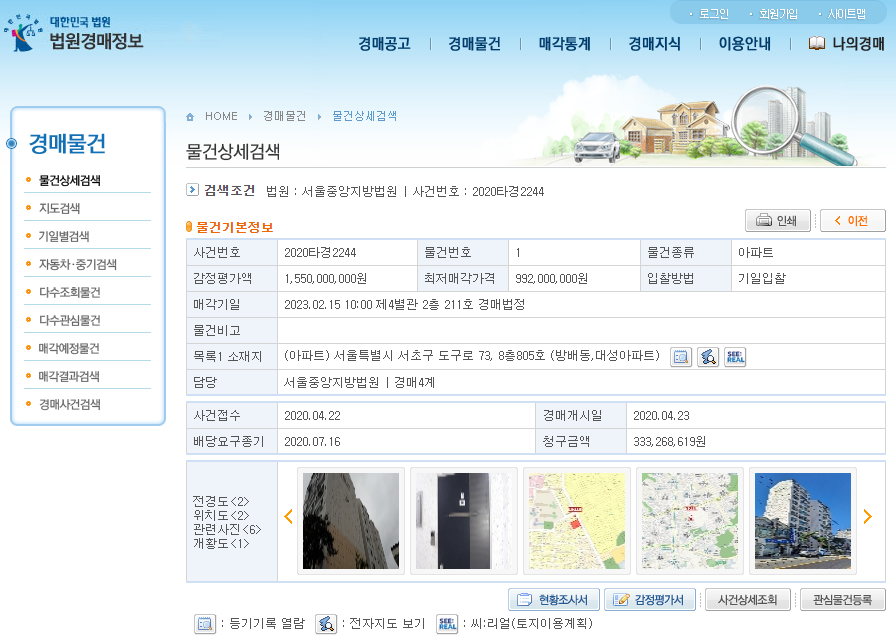Open the apartment building exterior photo thumbnail
This screenshot has height=641, width=896.
(x=351, y=521)
